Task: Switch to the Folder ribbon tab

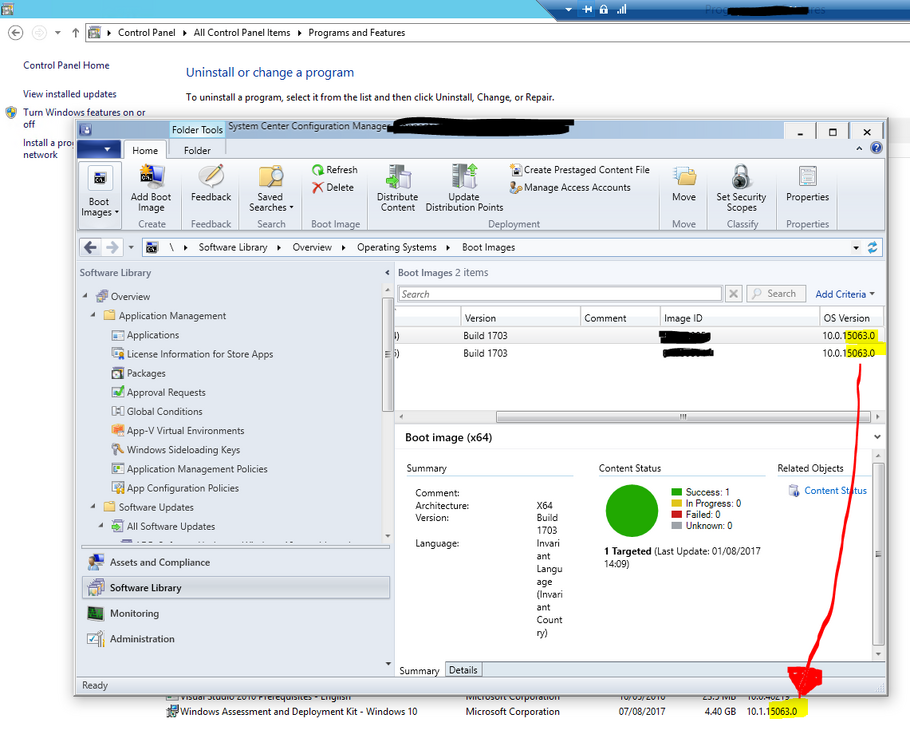Action: tap(197, 150)
